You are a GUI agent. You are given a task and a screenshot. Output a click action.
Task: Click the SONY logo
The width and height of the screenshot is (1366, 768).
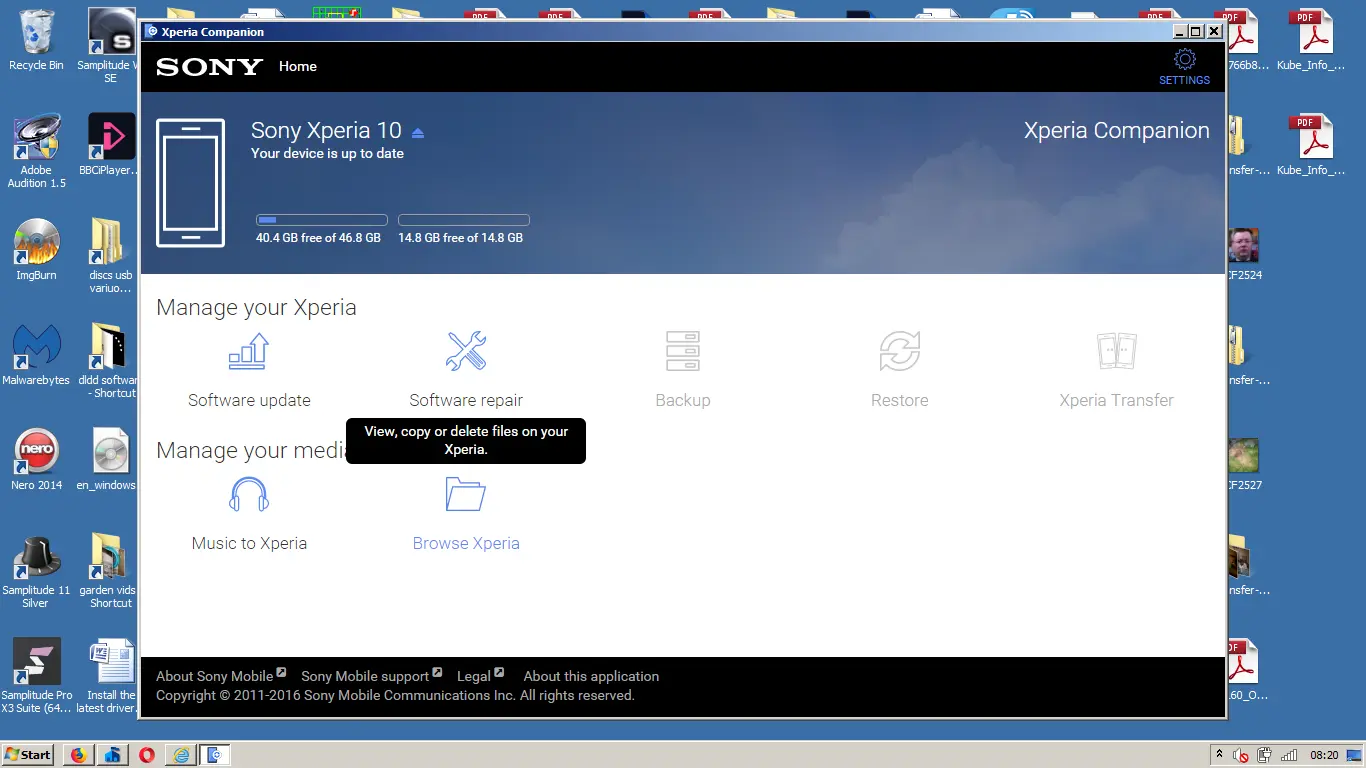pos(209,67)
